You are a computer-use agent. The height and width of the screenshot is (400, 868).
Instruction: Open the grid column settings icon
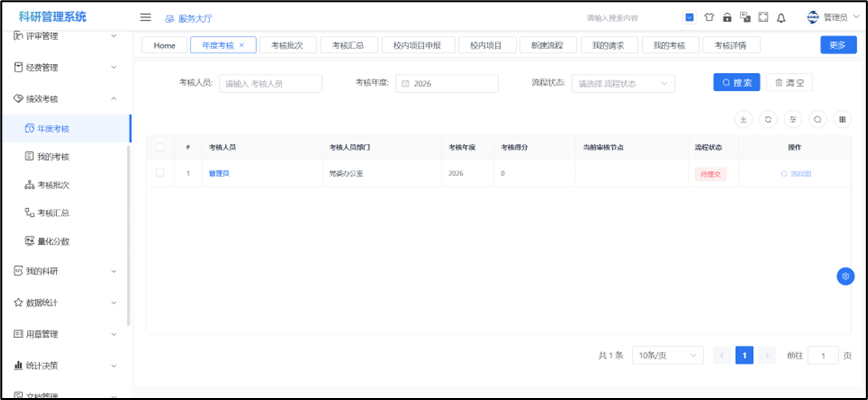pos(842,119)
